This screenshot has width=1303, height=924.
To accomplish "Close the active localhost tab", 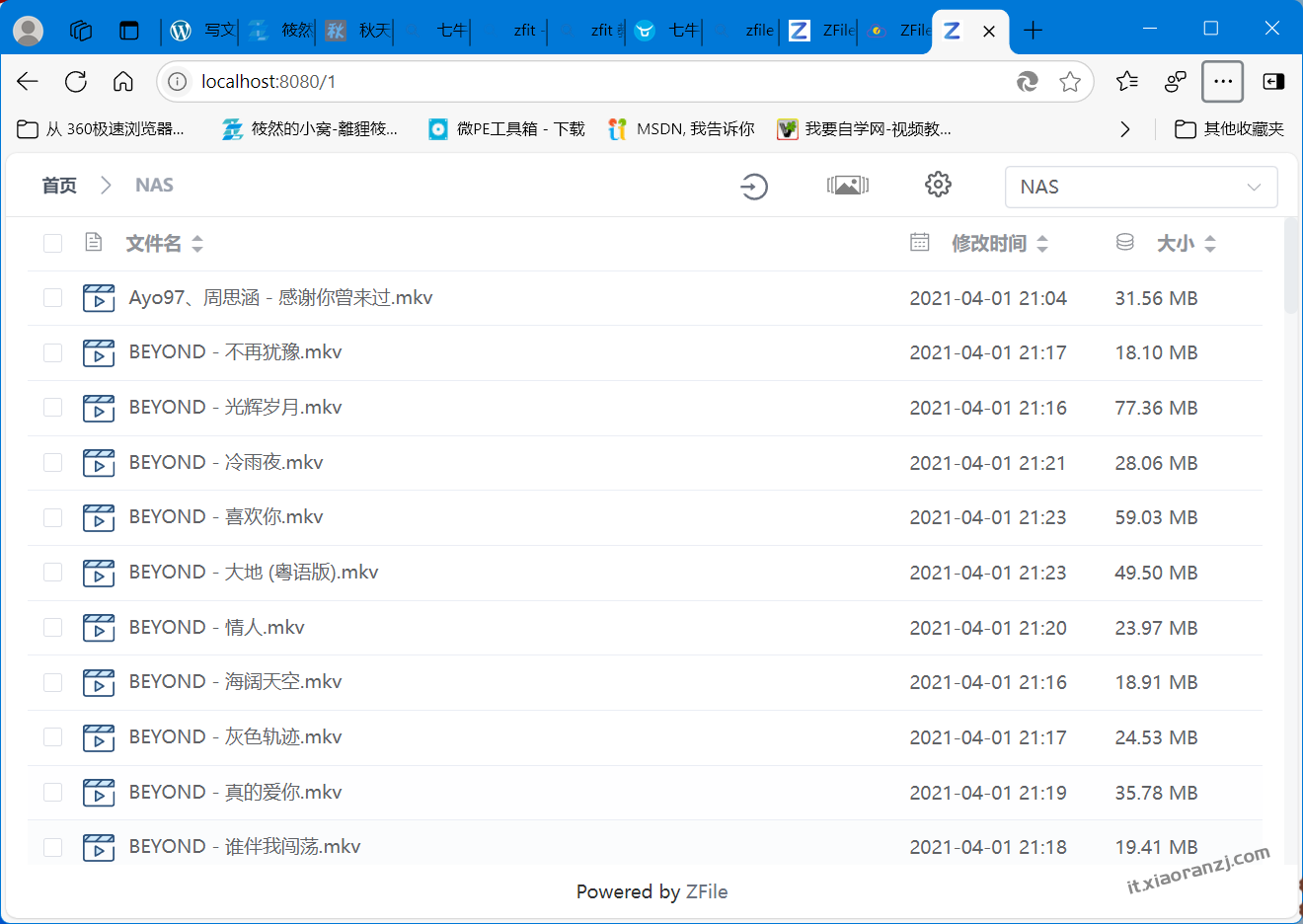I will pyautogui.click(x=989, y=32).
